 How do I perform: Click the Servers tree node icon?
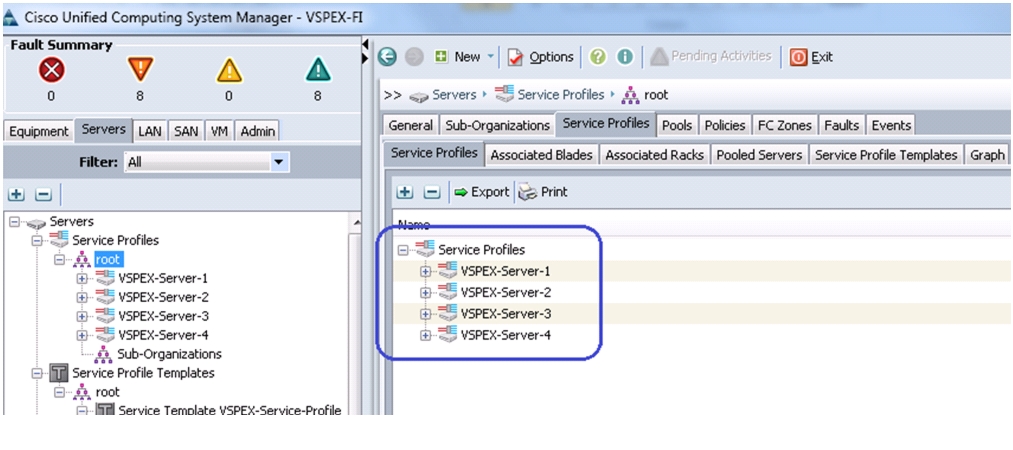(x=36, y=222)
